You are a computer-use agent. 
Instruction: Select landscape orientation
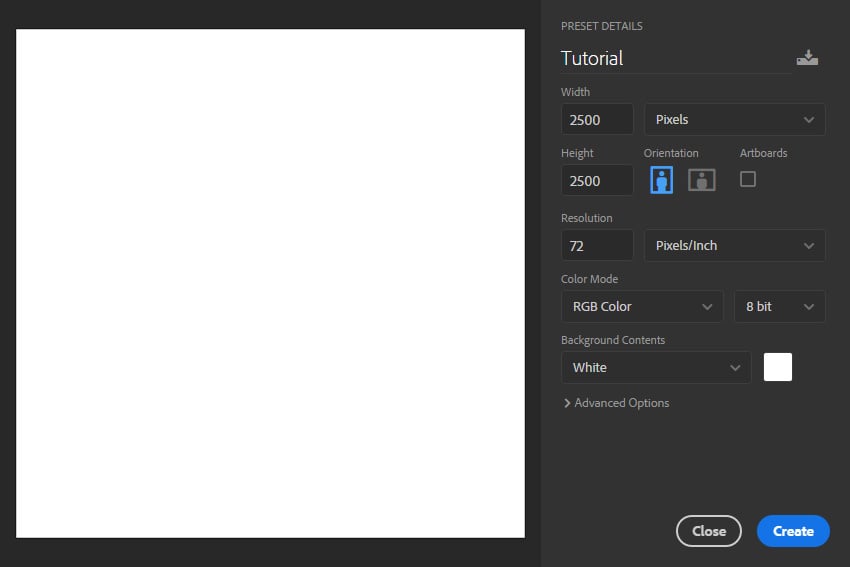point(702,180)
